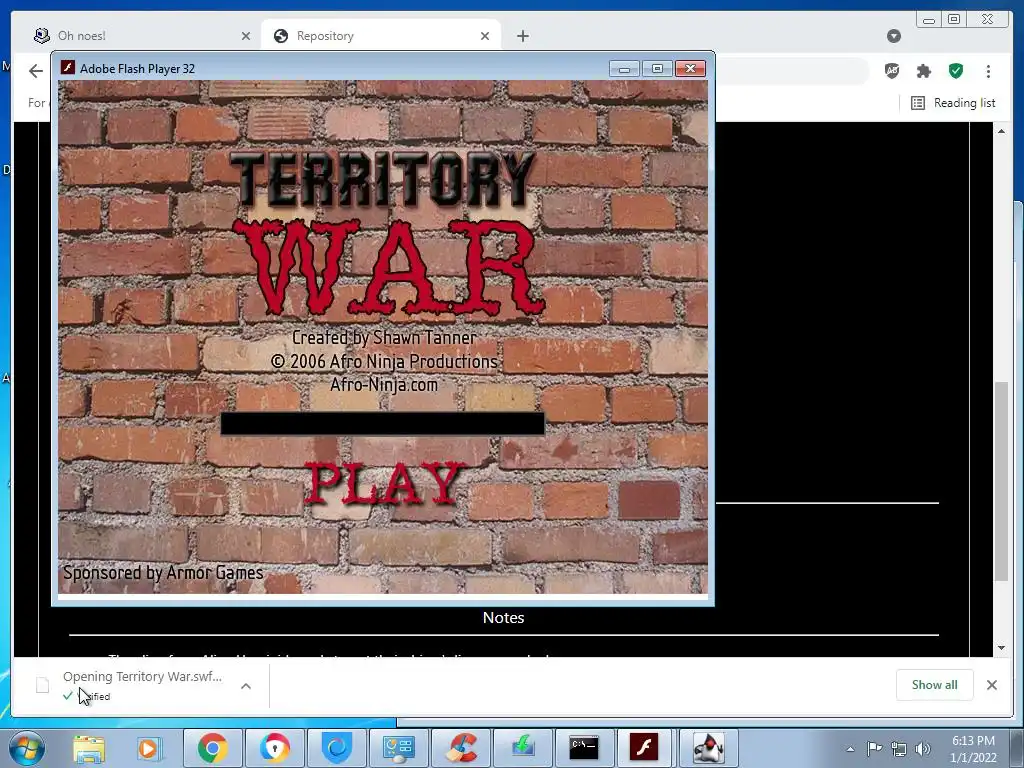Close the Oh noes! tab
The height and width of the screenshot is (768, 1024).
click(x=246, y=36)
